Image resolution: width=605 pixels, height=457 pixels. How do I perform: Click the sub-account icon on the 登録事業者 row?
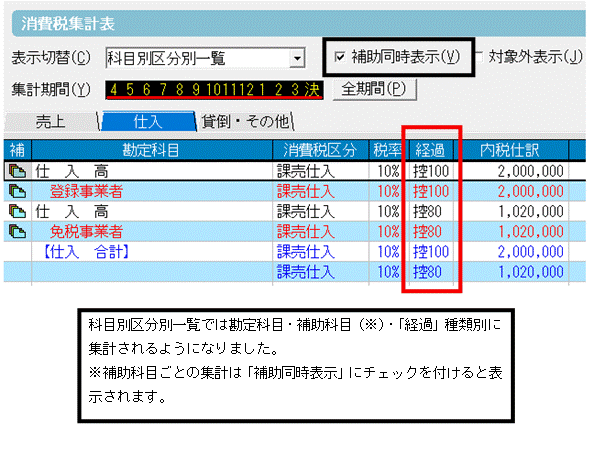[x=17, y=191]
